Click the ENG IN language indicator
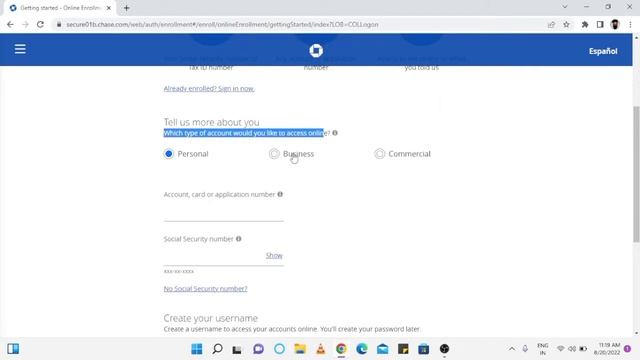 (x=542, y=349)
